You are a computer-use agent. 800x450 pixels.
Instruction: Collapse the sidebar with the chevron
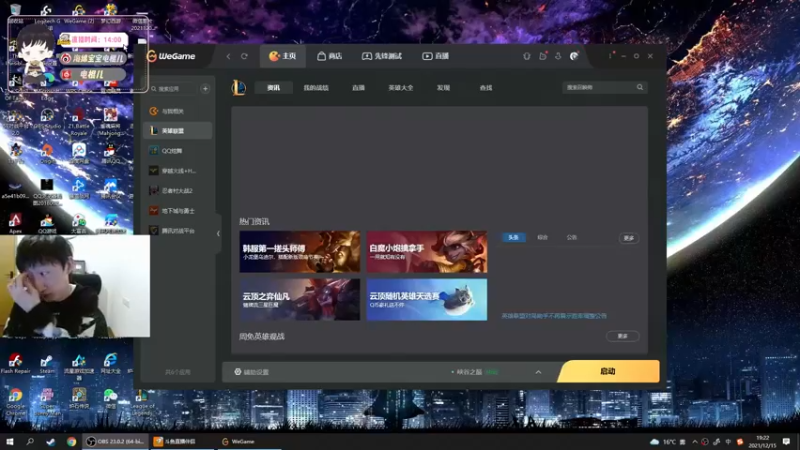point(218,234)
